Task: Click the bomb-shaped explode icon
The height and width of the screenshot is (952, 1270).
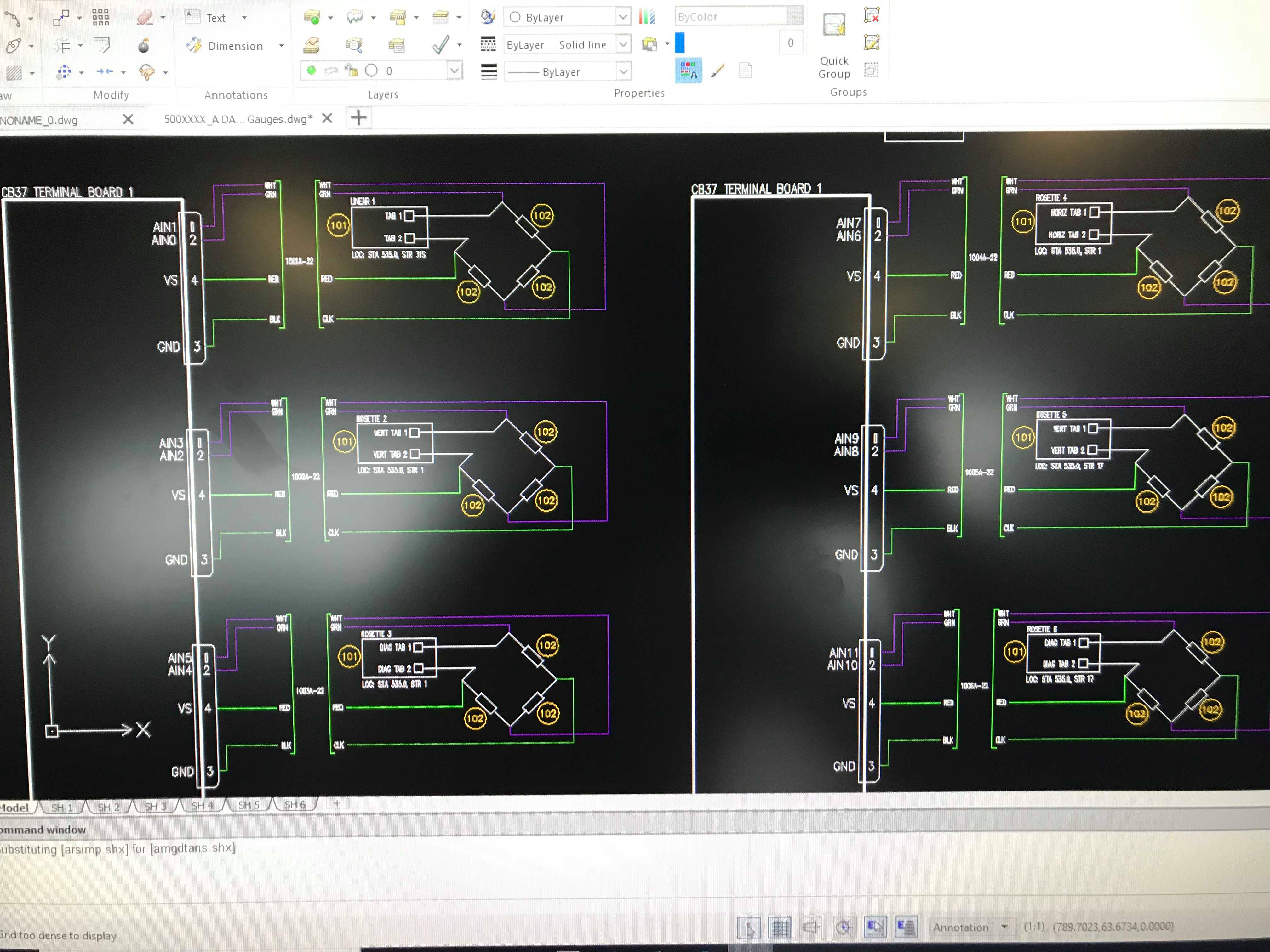Action: pos(144,45)
